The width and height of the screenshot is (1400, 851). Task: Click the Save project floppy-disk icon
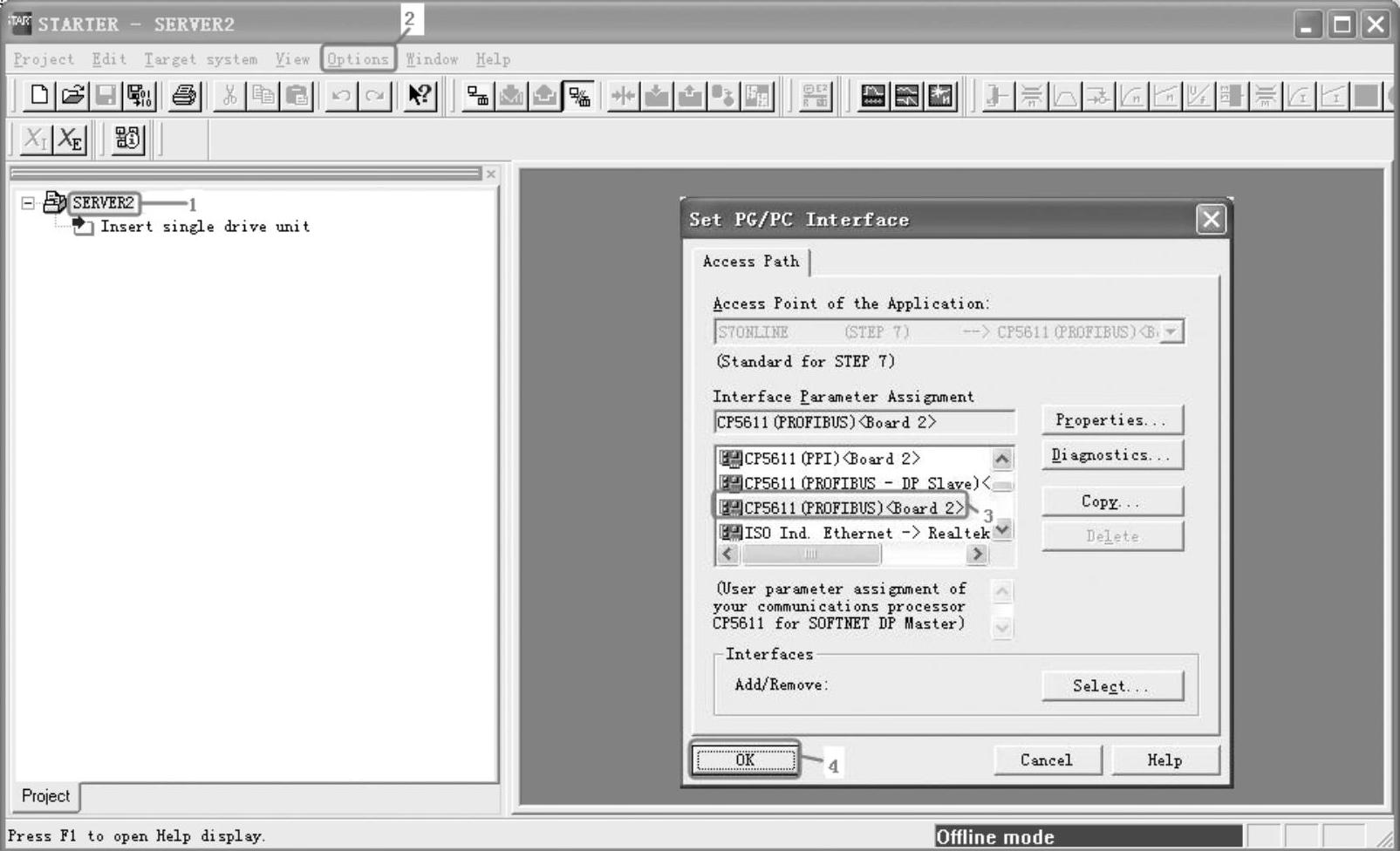click(x=106, y=95)
